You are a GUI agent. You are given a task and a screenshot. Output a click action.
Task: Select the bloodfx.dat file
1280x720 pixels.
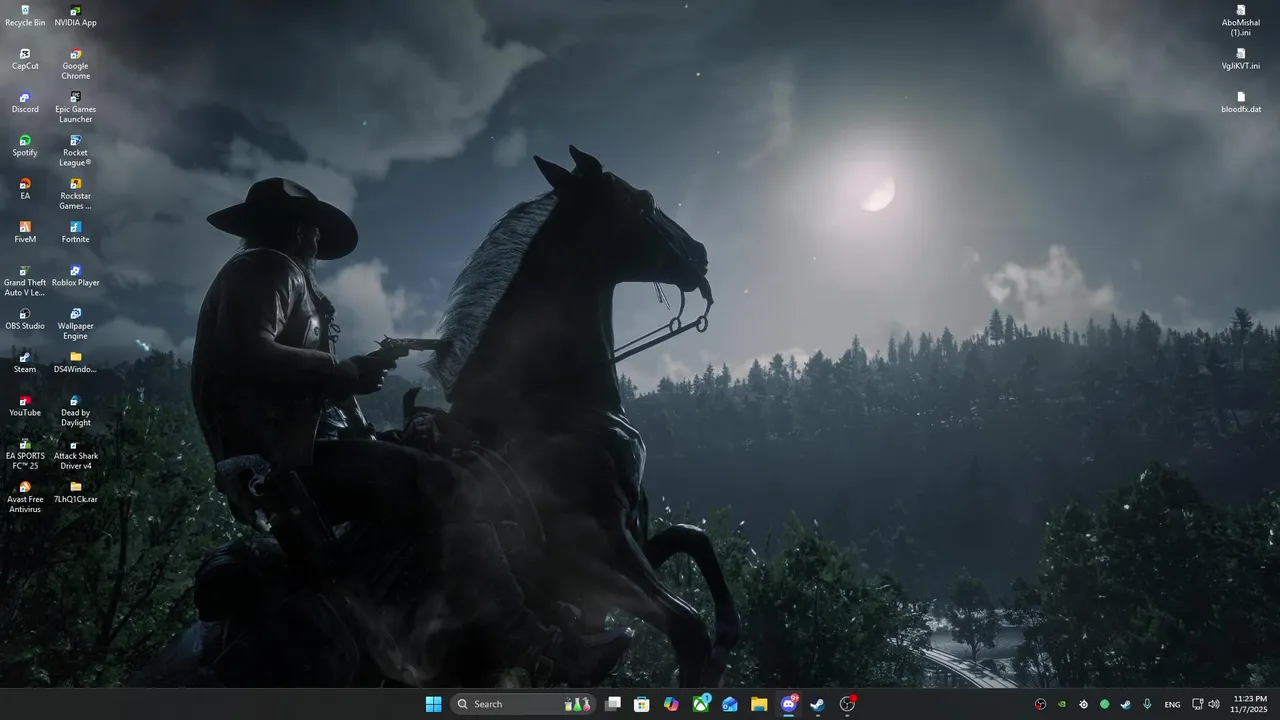pos(1240,102)
